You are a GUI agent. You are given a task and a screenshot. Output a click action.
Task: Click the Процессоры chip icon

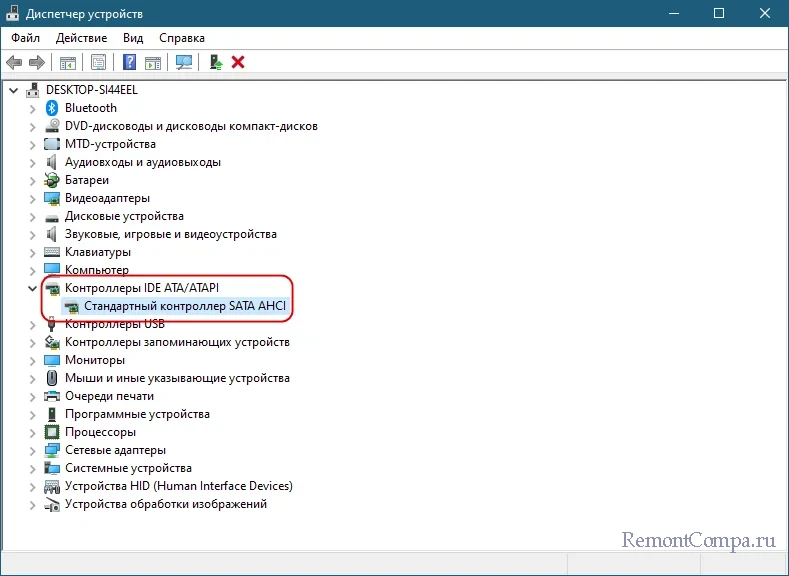(x=52, y=432)
